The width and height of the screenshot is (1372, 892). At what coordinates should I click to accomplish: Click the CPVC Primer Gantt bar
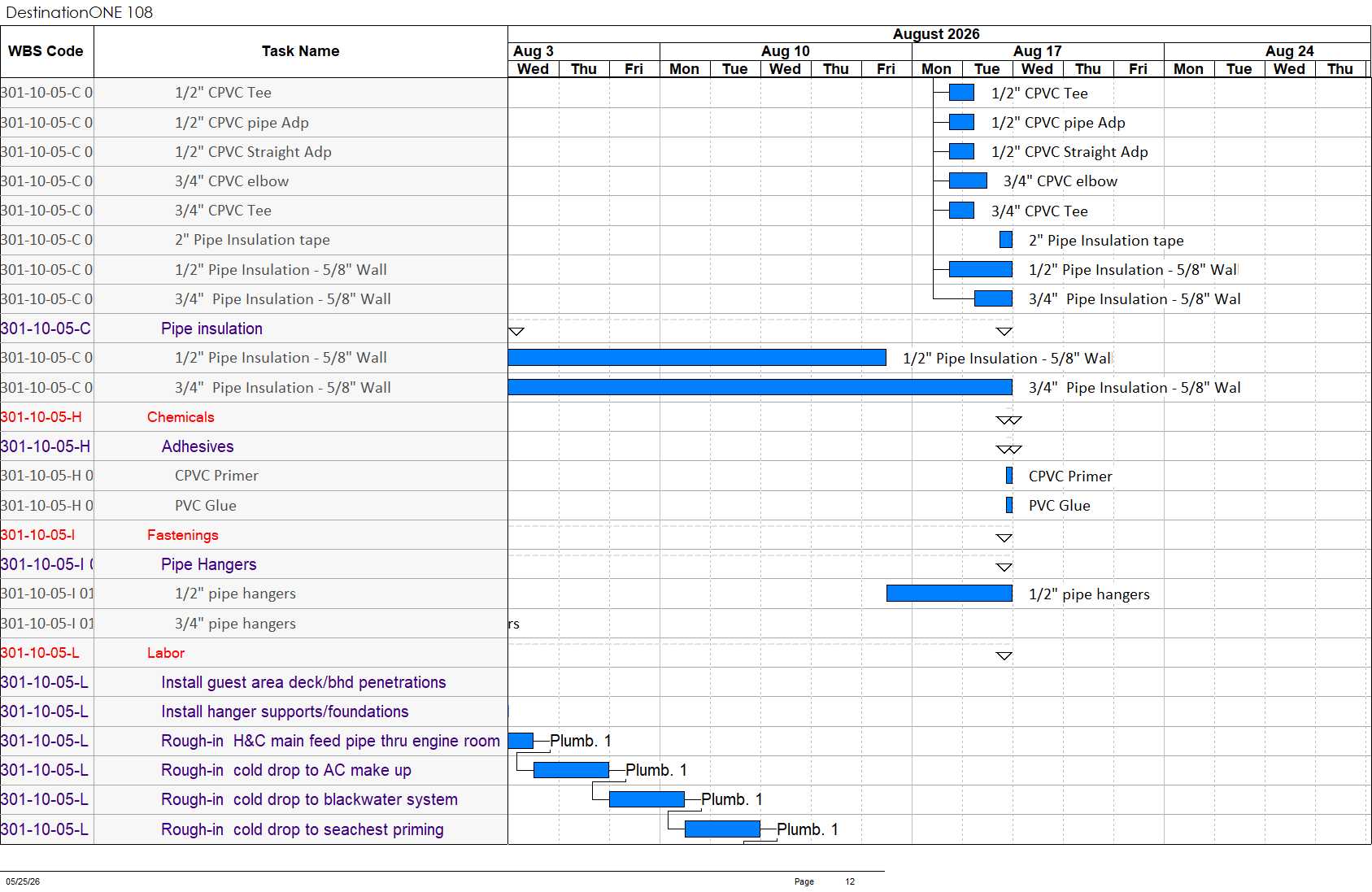(1009, 476)
